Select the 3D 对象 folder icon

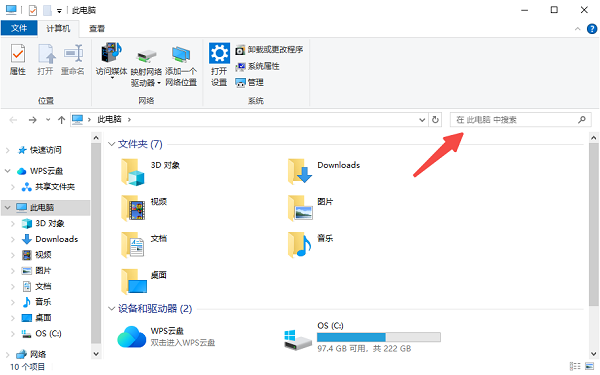click(133, 172)
